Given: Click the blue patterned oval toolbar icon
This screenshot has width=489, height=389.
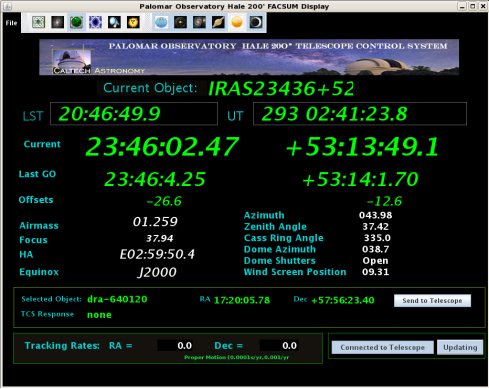Looking at the screenshot, I should coord(95,22).
